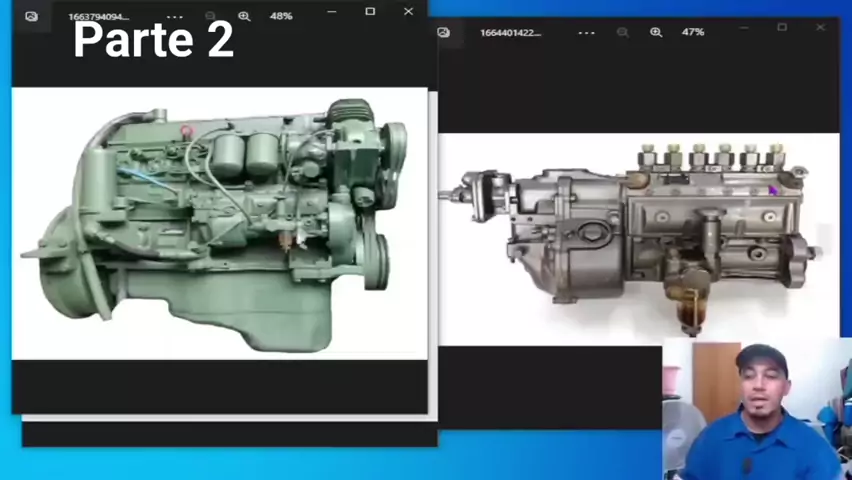The height and width of the screenshot is (480, 852).
Task: Click the 1664401422 file name in the title bar
Action: tap(510, 32)
